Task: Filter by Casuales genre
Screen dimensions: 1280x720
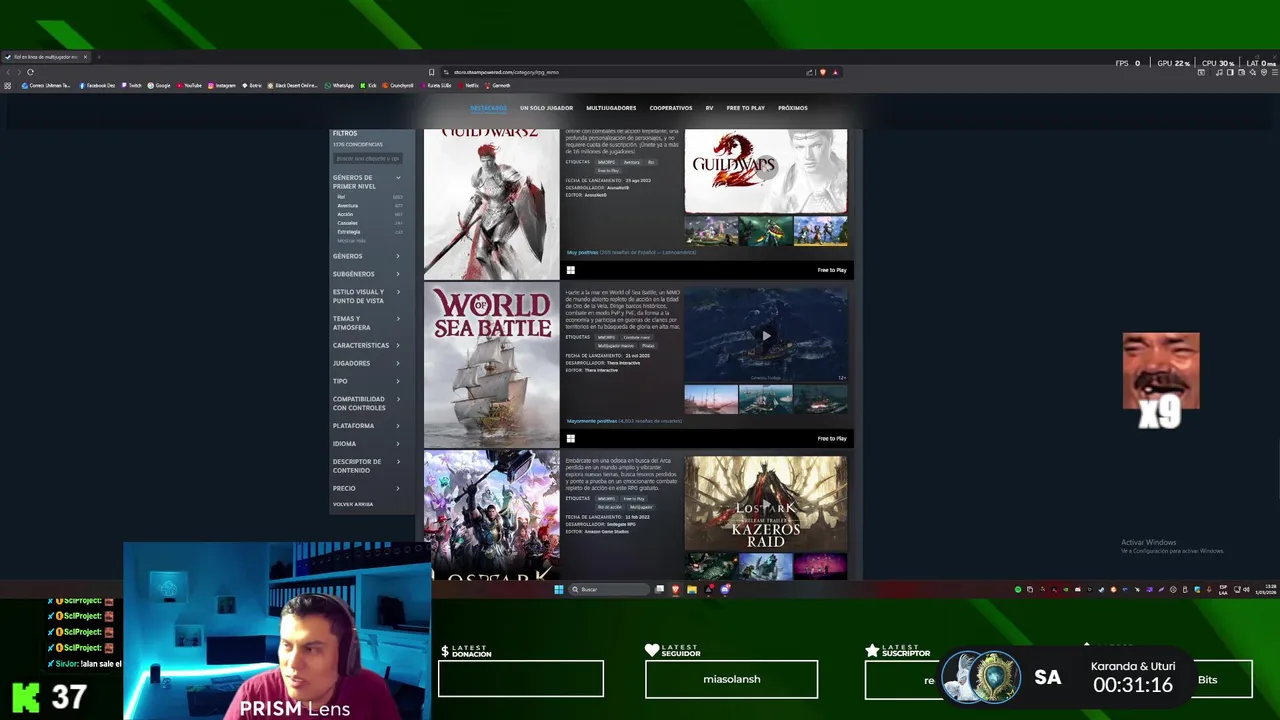Action: (x=370, y=223)
